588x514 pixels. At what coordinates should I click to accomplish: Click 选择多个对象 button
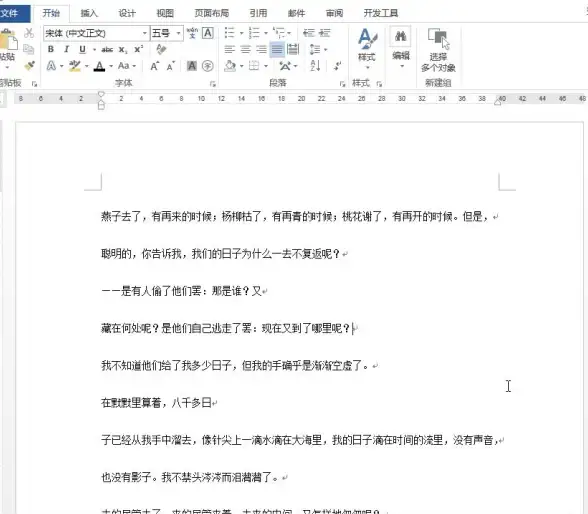pyautogui.click(x=438, y=49)
